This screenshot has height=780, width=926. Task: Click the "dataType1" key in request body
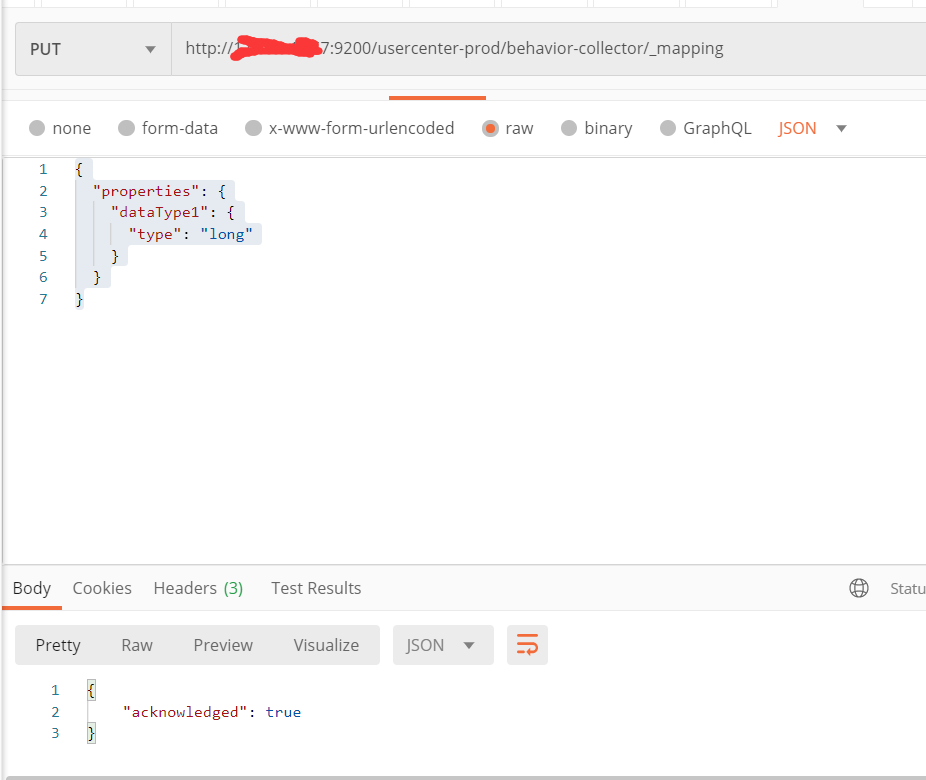pos(159,213)
